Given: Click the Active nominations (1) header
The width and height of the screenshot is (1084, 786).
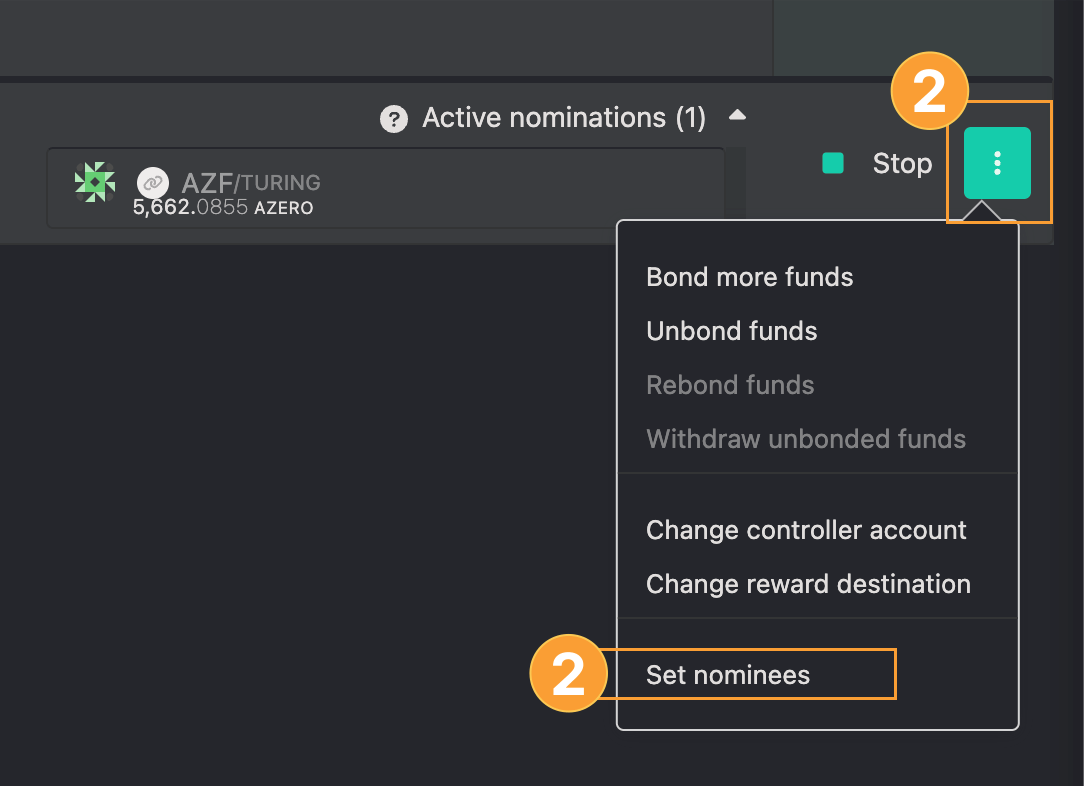Looking at the screenshot, I should click(x=564, y=118).
